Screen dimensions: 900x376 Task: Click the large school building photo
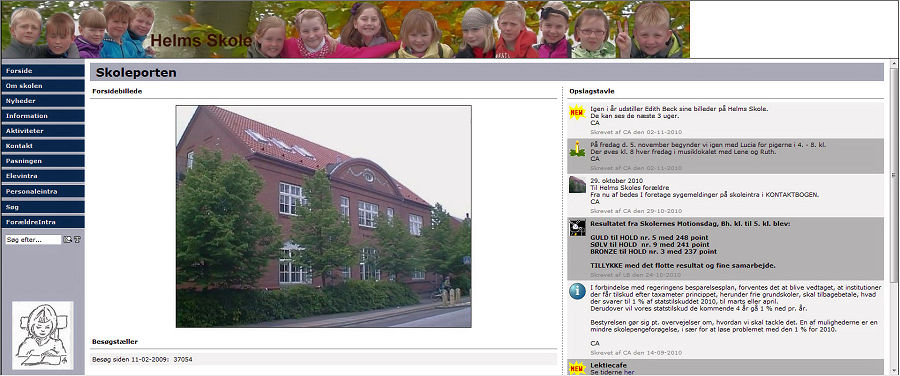[324, 216]
